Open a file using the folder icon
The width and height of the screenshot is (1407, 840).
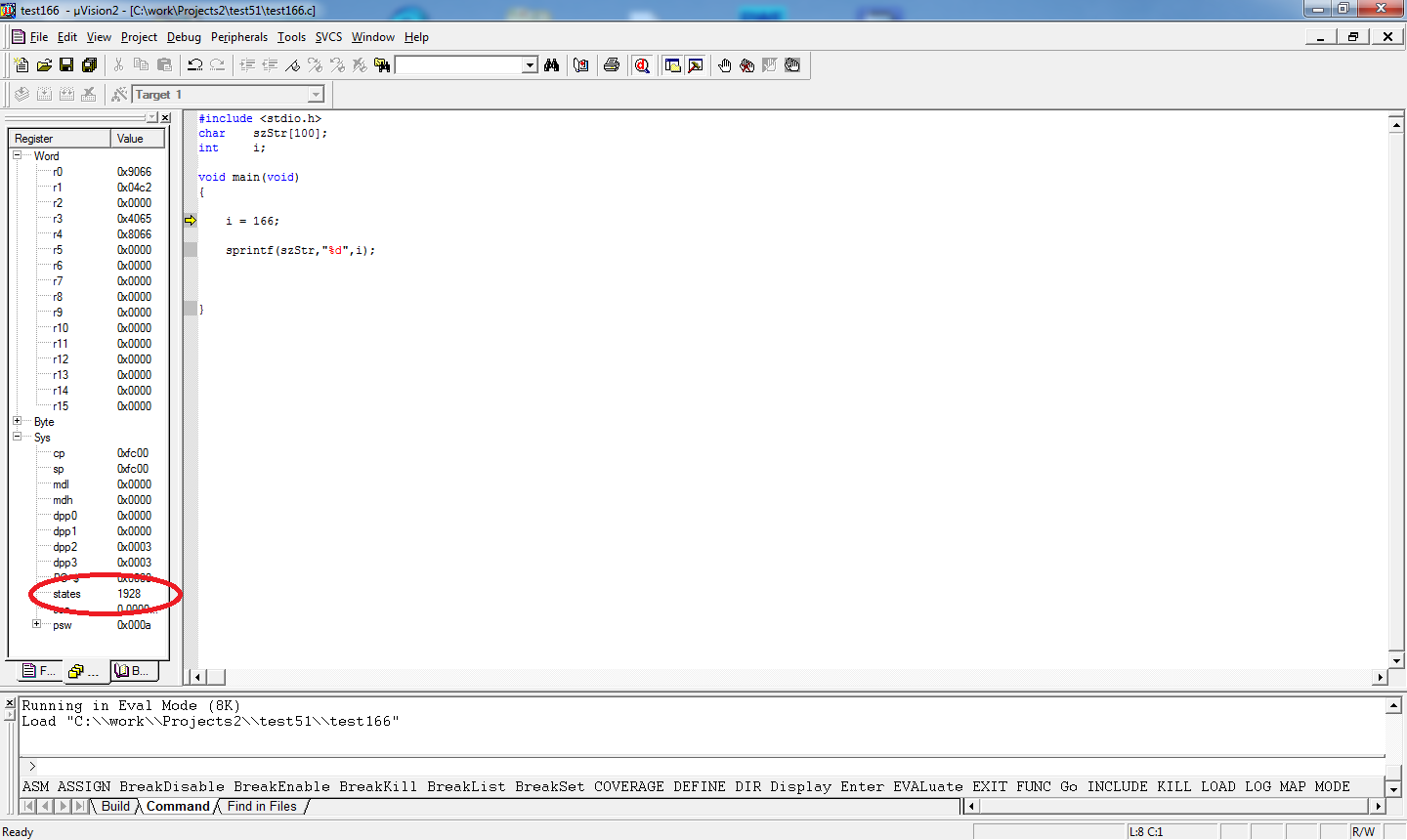tap(44, 65)
